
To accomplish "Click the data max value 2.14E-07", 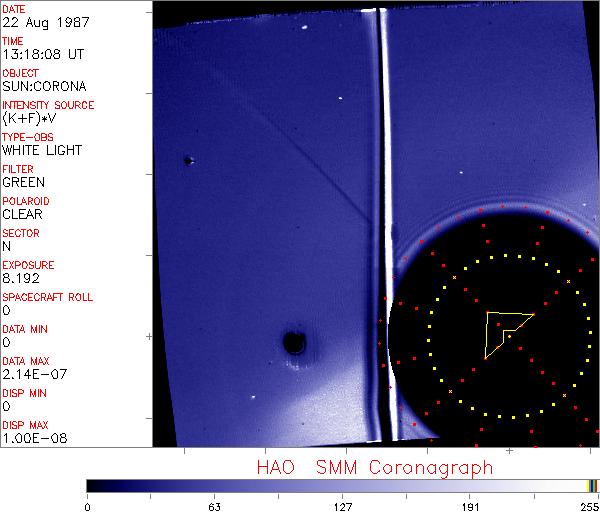I will 32,374.
